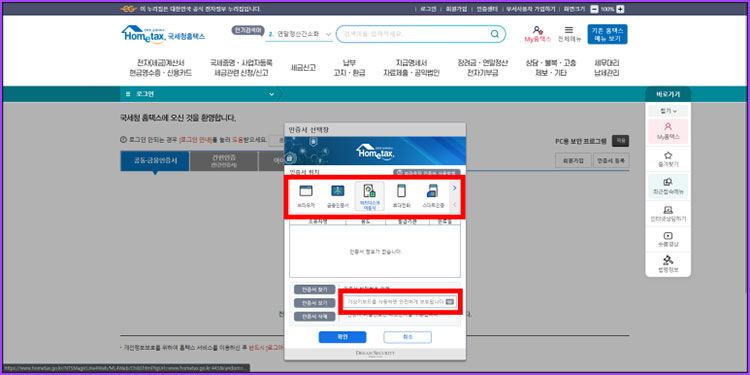750x375 pixels.
Task: Open 장려금·연말정산 전자기부금 menu
Action: point(483,68)
